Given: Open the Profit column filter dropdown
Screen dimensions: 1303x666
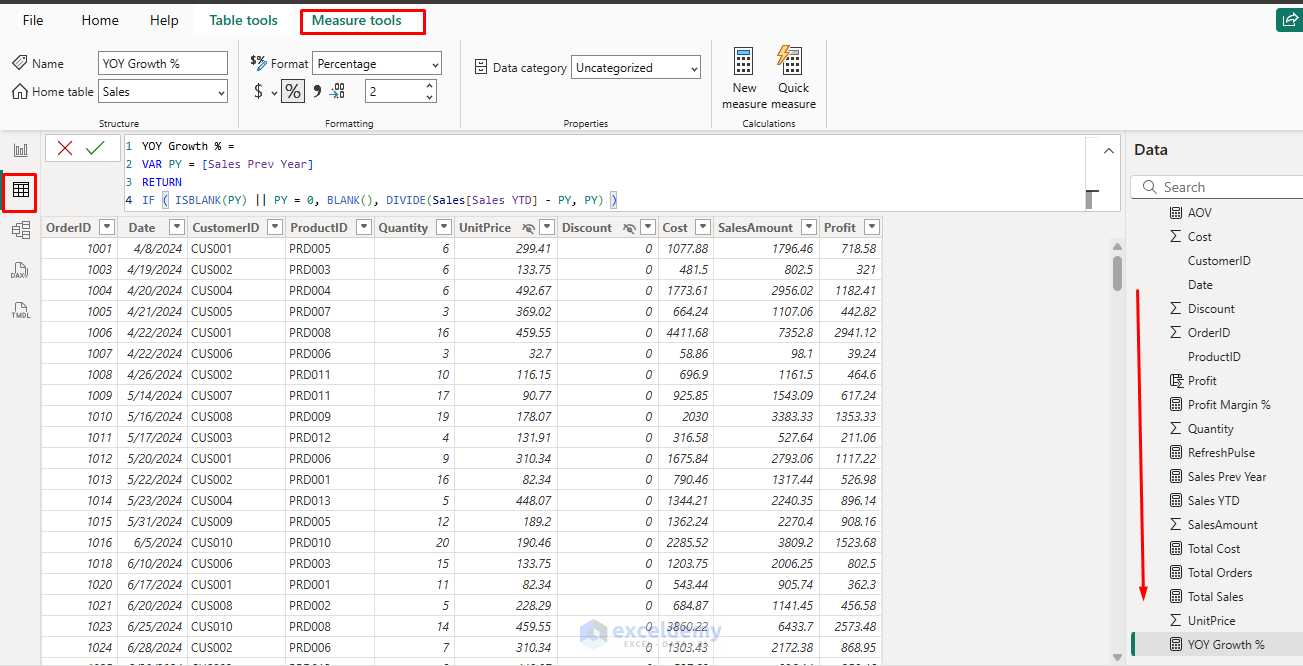Looking at the screenshot, I should (871, 228).
